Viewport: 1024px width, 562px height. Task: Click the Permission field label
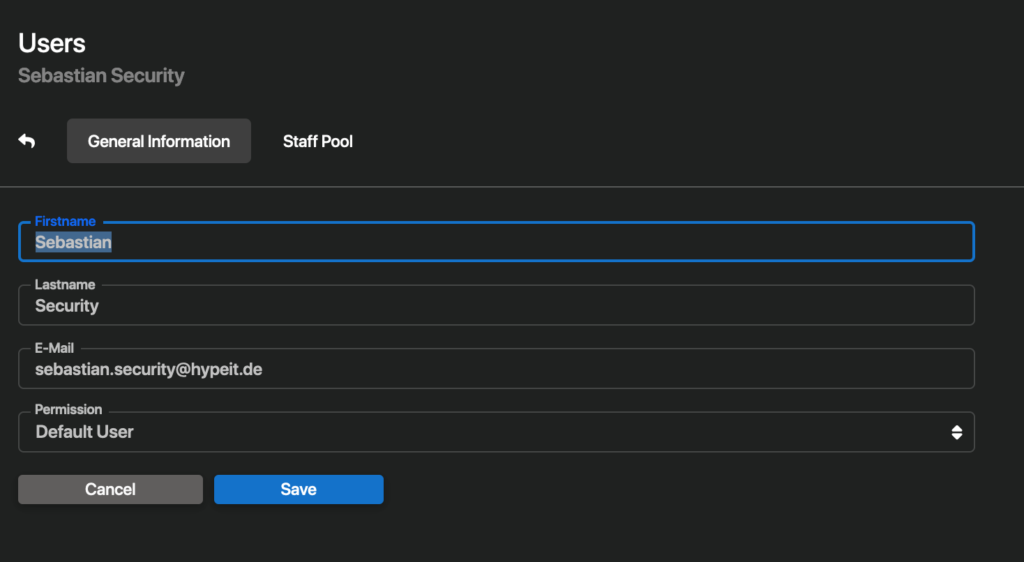point(68,410)
